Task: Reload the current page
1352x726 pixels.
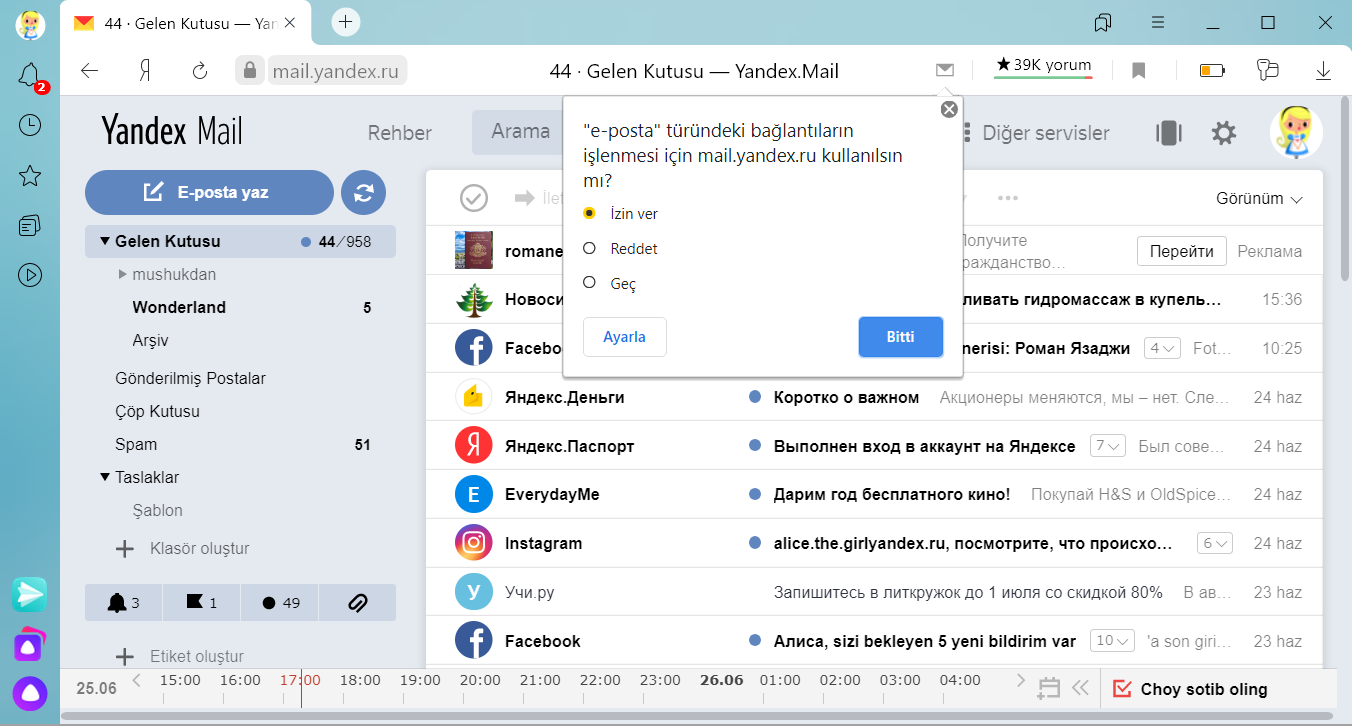Action: click(200, 70)
